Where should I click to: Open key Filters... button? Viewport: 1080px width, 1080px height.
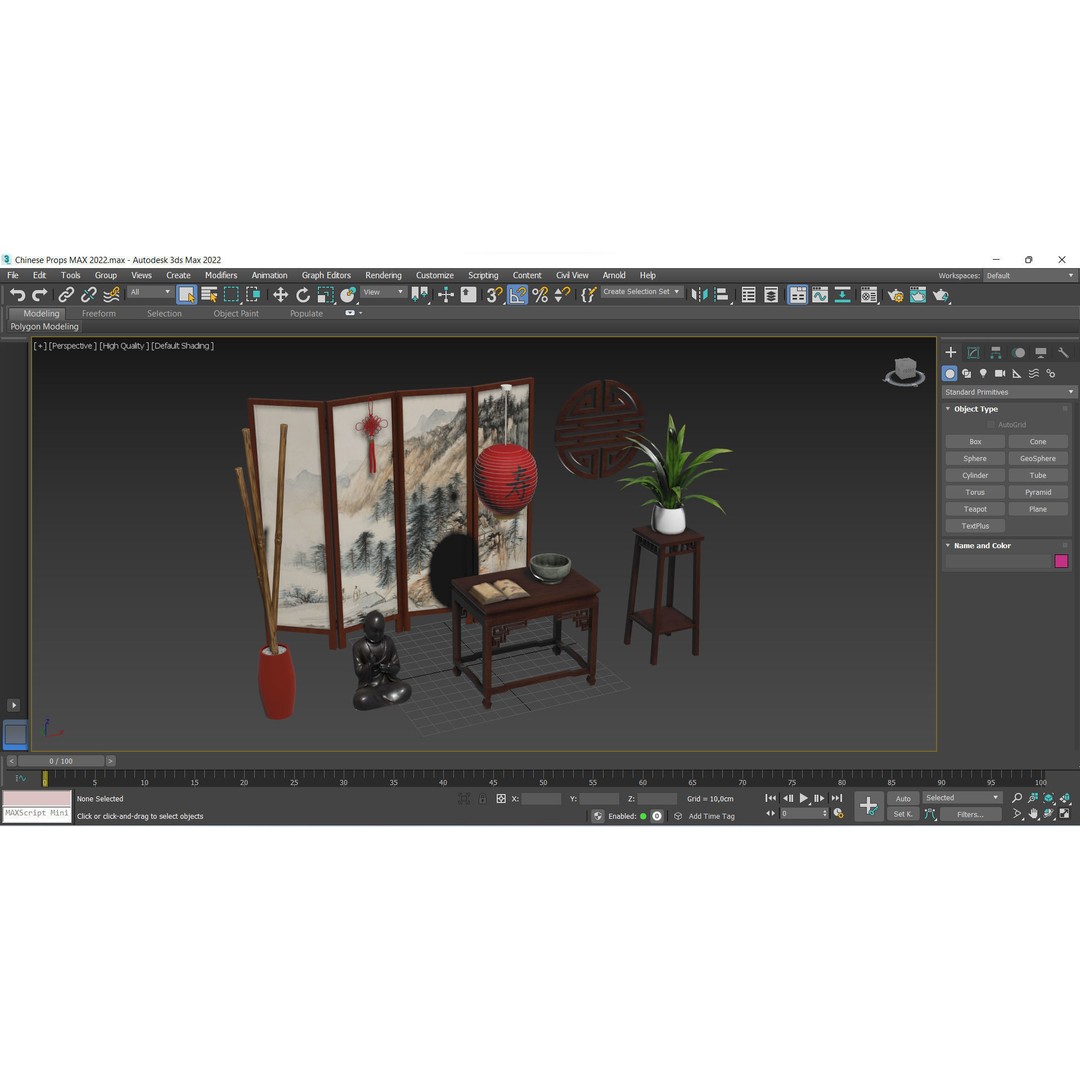[x=970, y=814]
